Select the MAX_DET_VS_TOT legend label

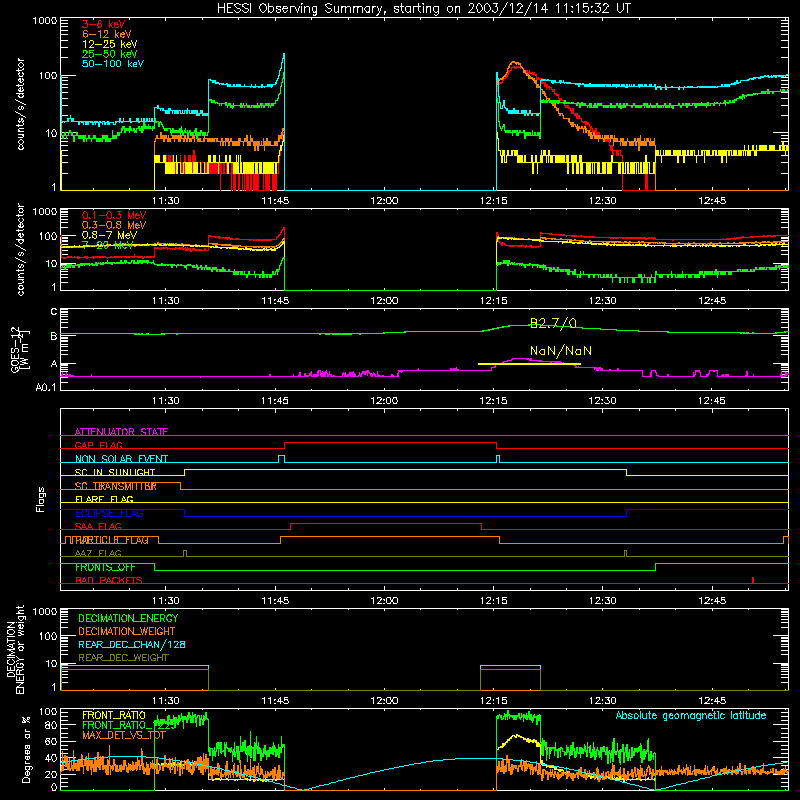123,736
